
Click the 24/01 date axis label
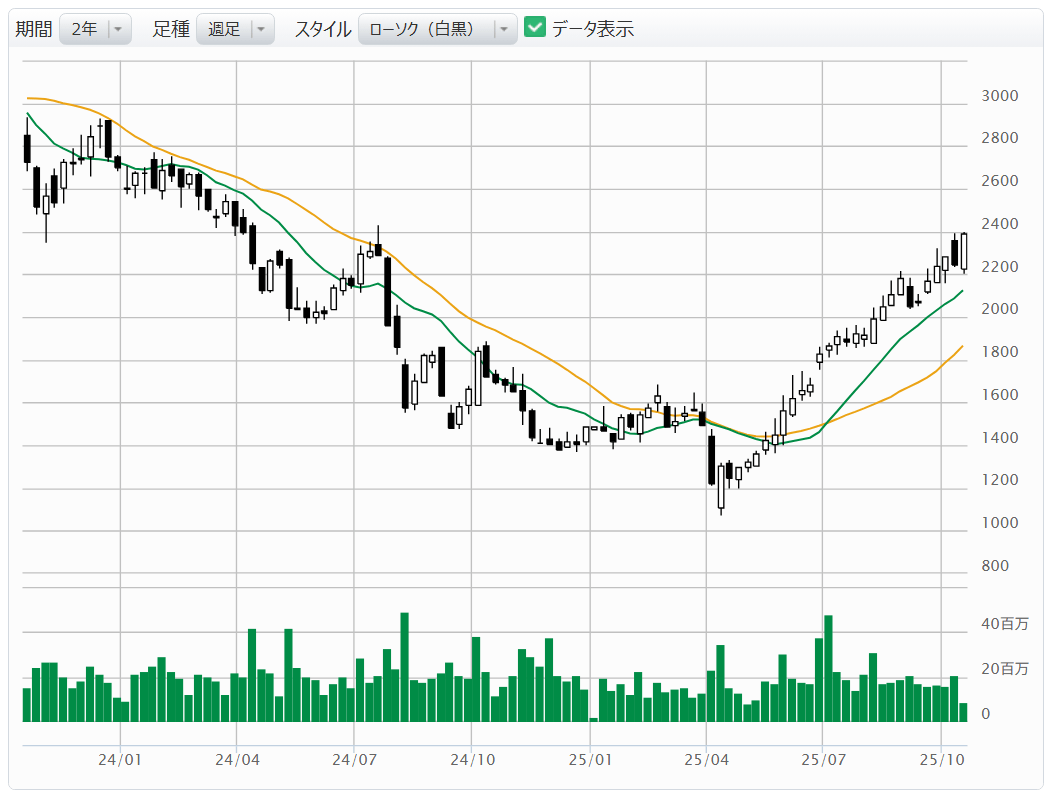point(120,760)
